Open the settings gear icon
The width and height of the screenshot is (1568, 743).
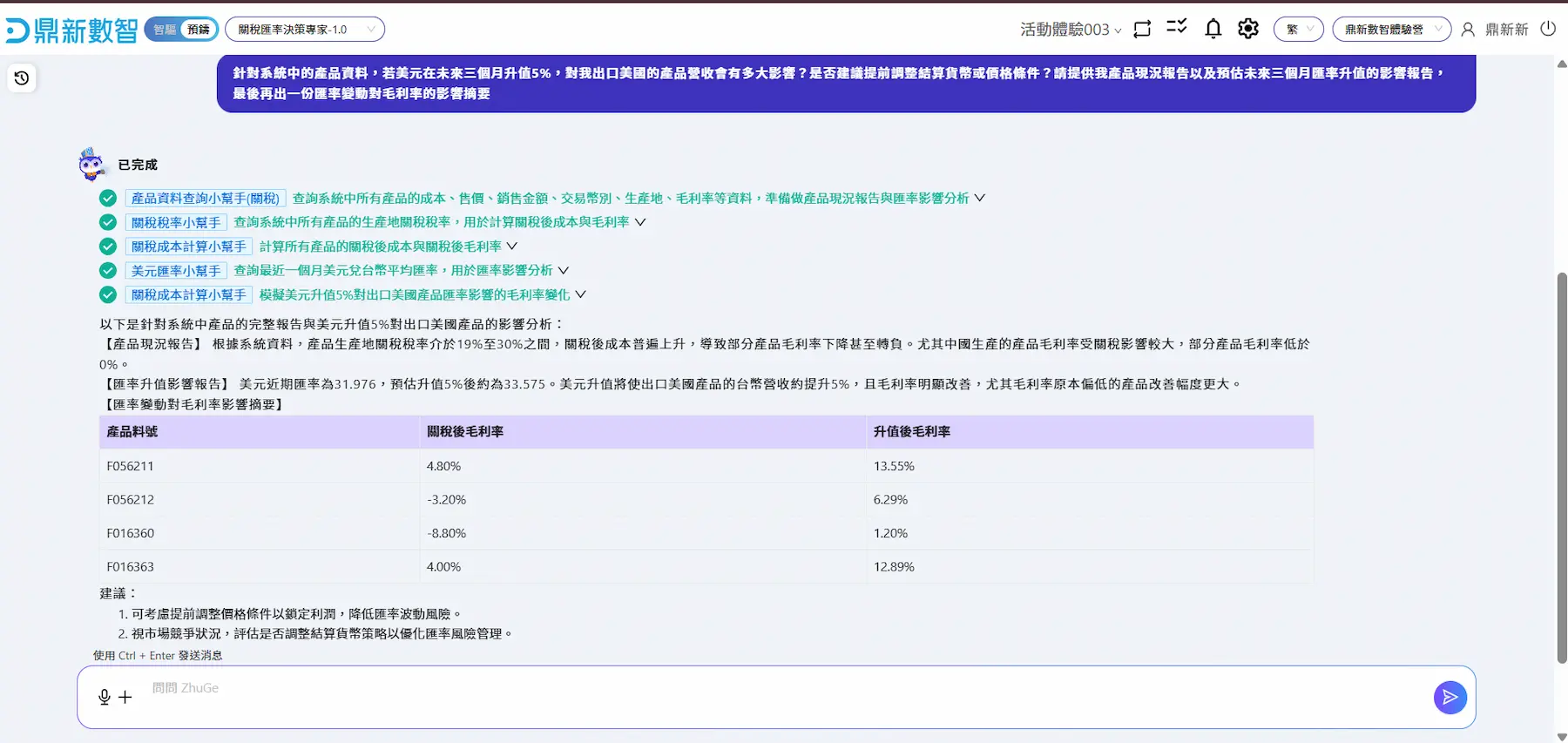(x=1248, y=29)
